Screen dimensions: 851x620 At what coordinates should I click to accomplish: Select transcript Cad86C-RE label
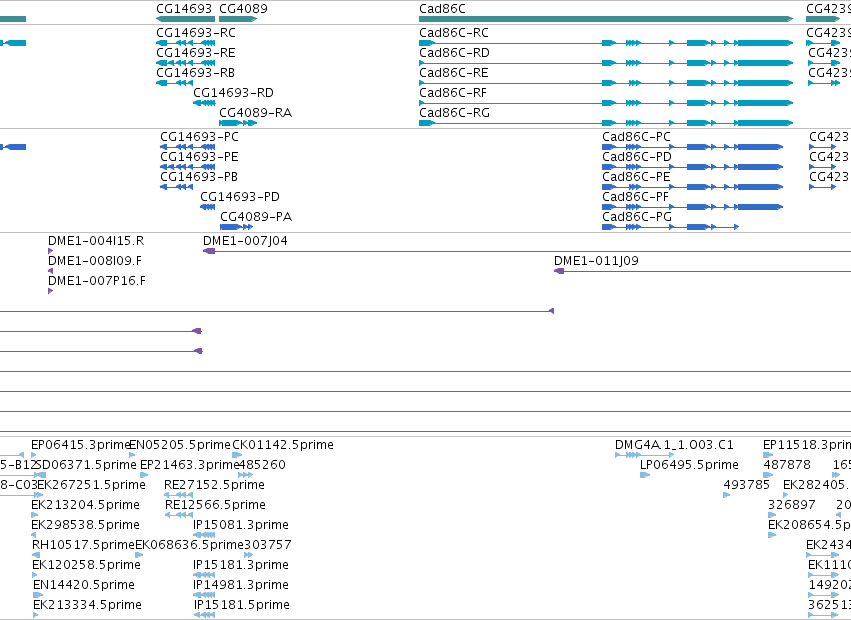coord(454,73)
